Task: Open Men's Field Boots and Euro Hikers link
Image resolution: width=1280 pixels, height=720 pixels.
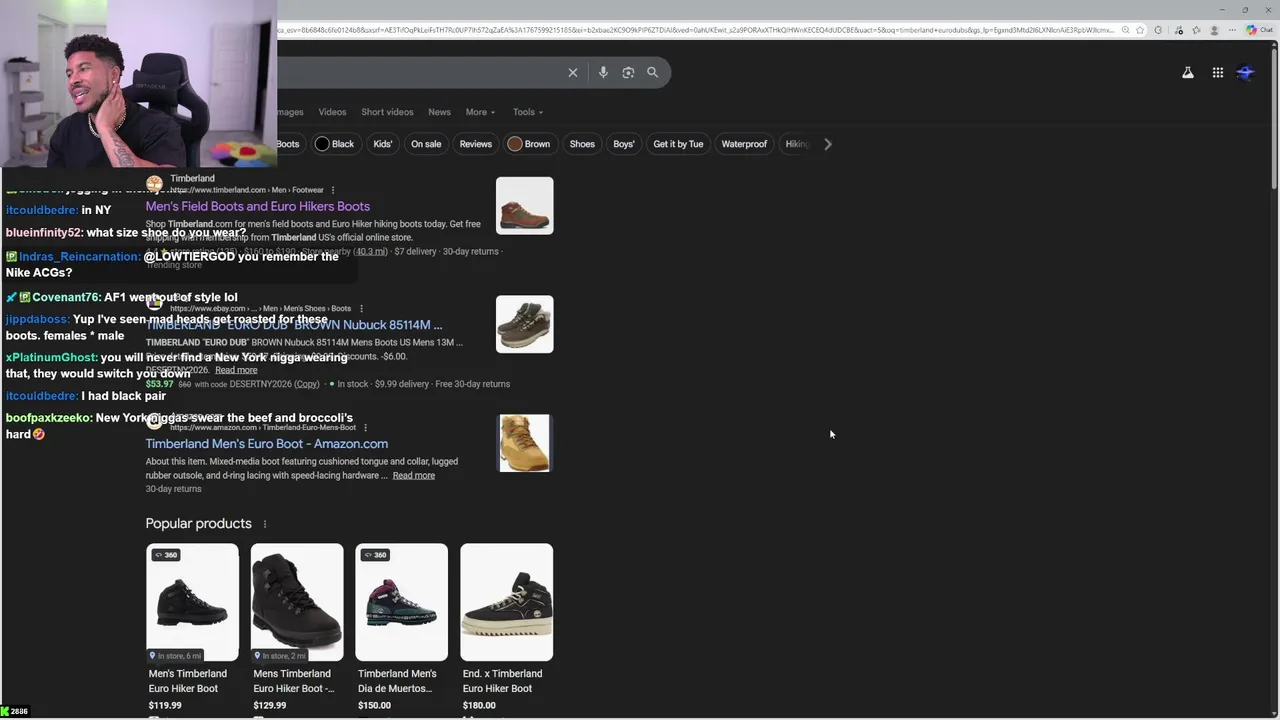Action: 258,206
